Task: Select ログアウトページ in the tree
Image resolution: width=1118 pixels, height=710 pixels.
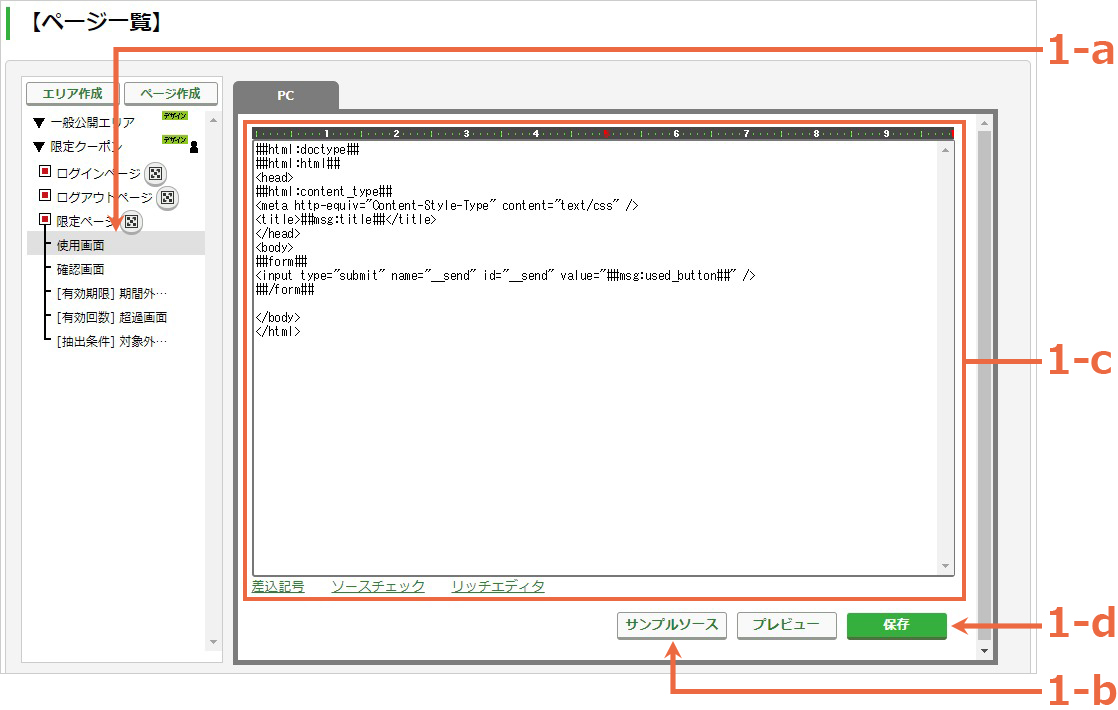Action: pyautogui.click(x=104, y=197)
